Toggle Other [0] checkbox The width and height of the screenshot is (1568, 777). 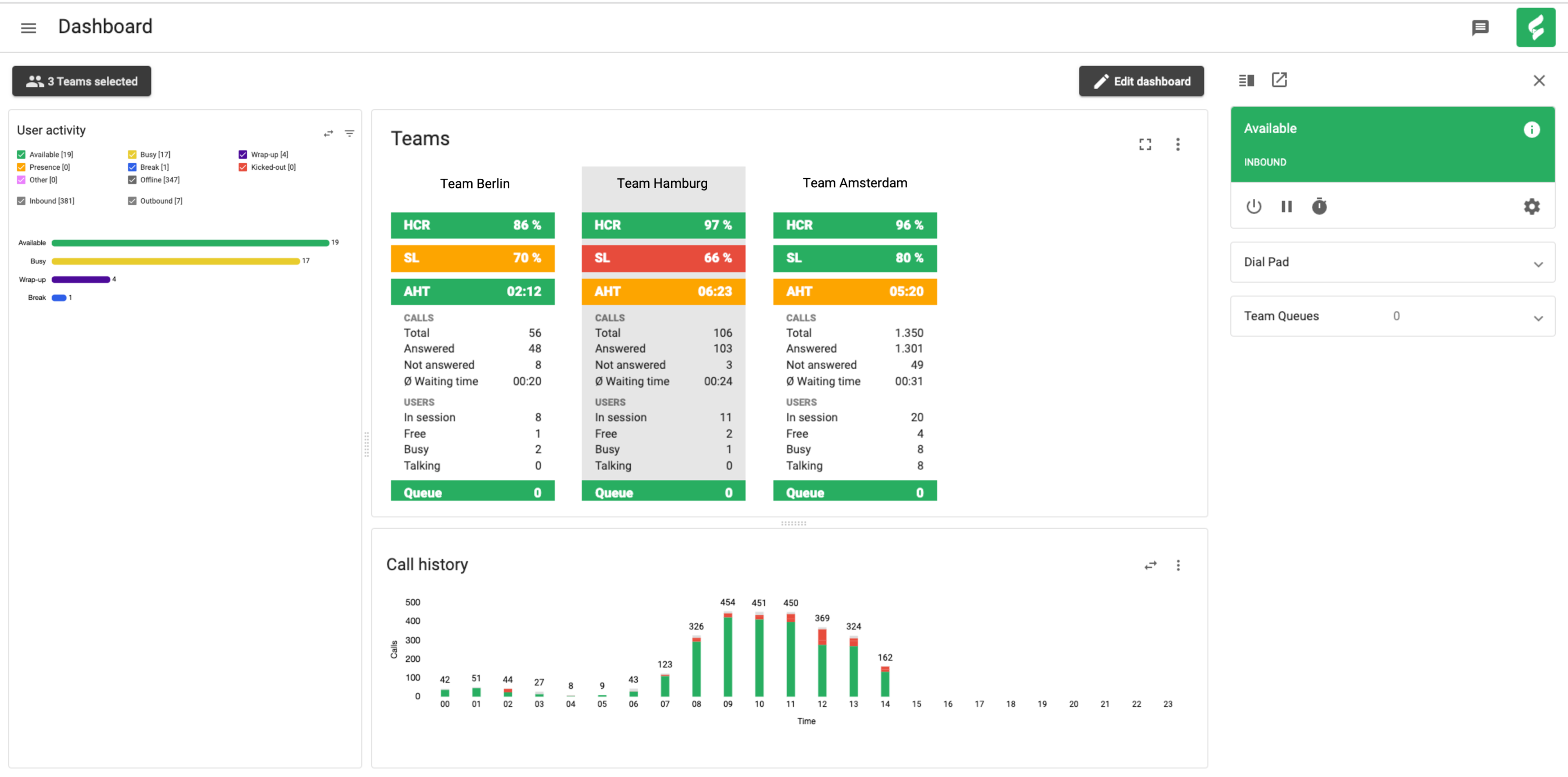(x=21, y=180)
